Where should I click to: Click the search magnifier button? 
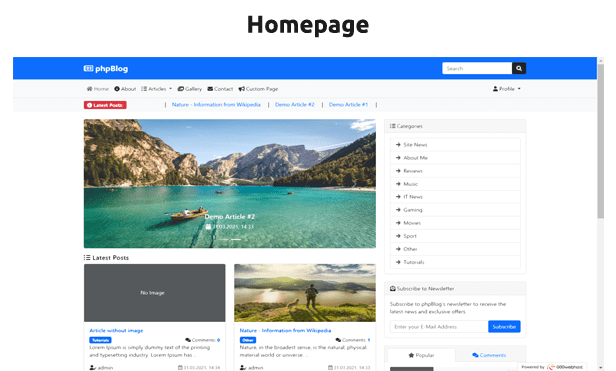[x=519, y=68]
